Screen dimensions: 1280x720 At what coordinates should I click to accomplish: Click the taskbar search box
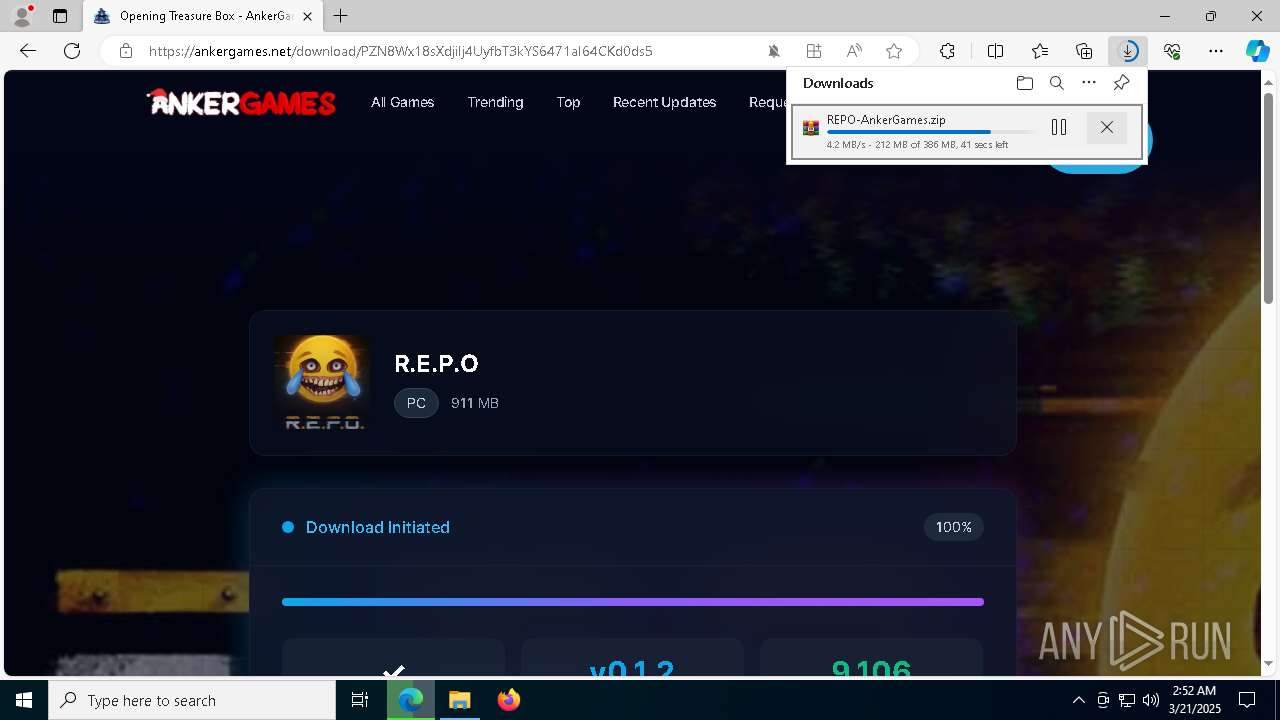point(192,700)
